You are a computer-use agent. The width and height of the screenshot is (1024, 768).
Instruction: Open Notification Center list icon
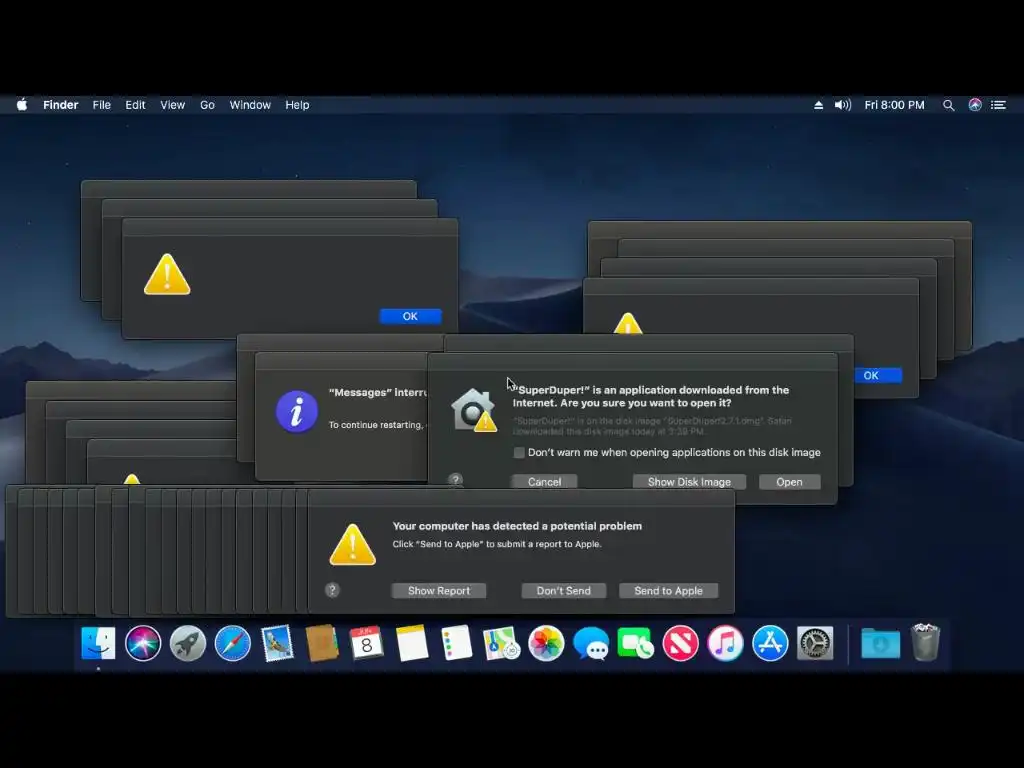[998, 105]
